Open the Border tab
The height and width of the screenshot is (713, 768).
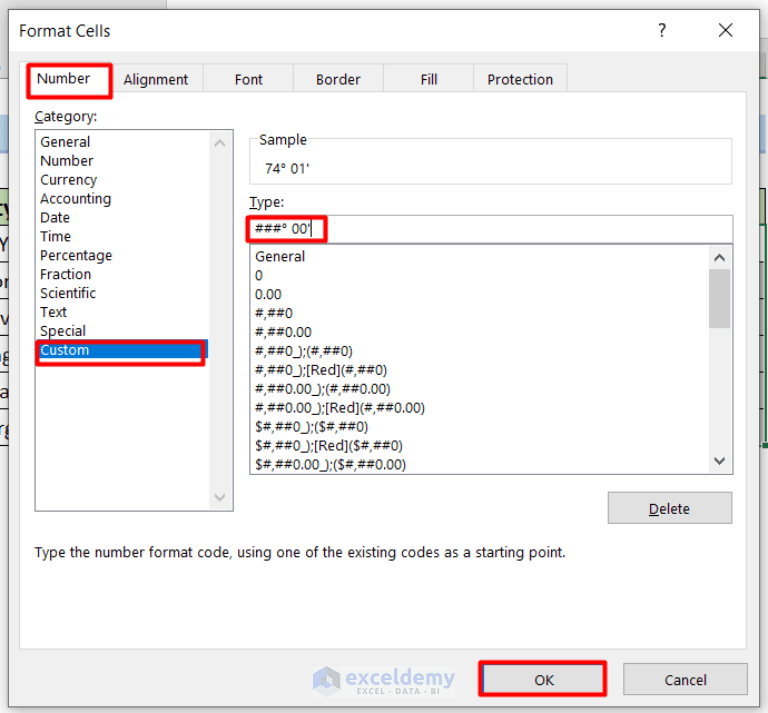(x=338, y=79)
